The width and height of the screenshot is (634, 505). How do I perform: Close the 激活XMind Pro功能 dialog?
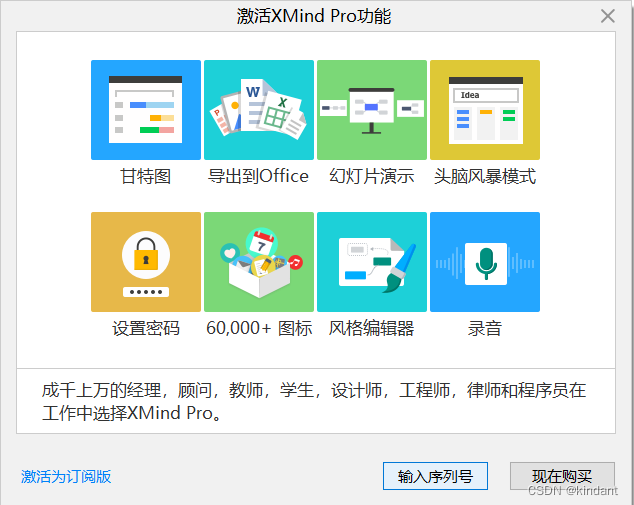click(x=608, y=16)
